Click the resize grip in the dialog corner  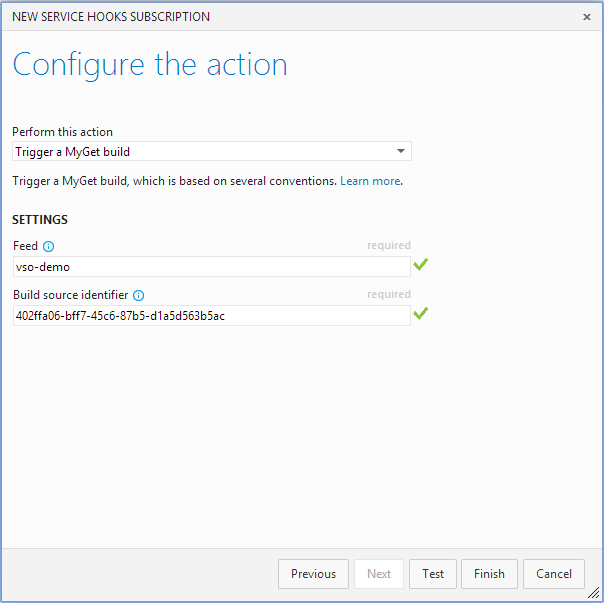pyautogui.click(x=594, y=593)
